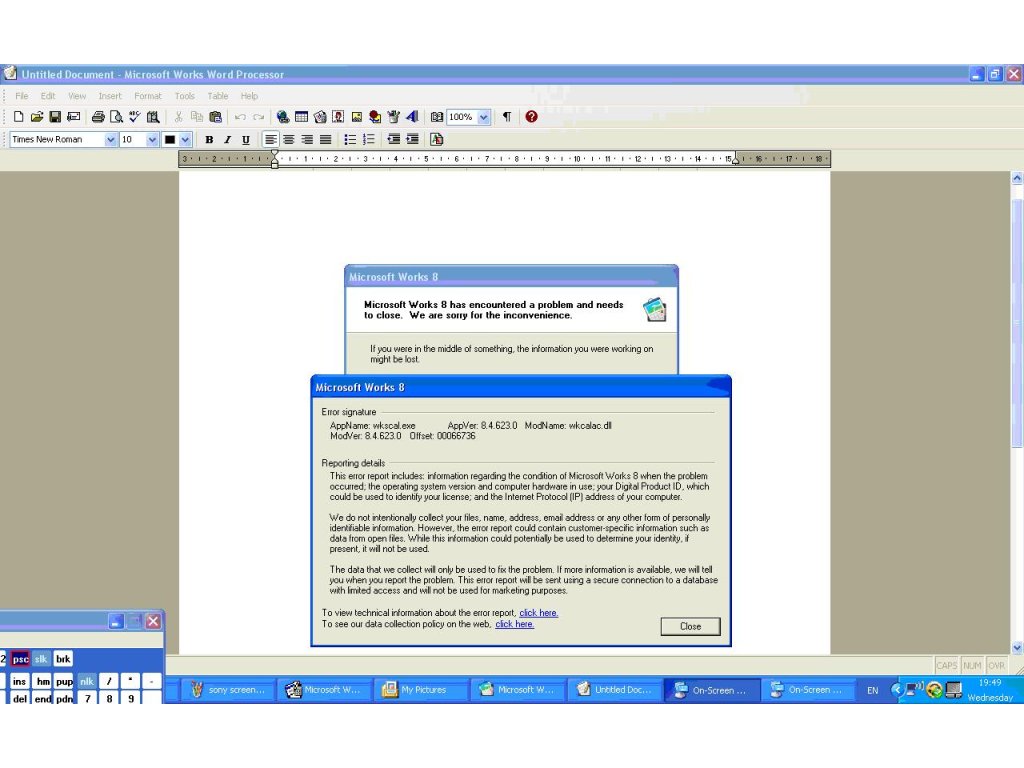Viewport: 1024px width, 768px height.
Task: Click the 19:49 Wednesday taskbar clock
Action: click(990, 690)
